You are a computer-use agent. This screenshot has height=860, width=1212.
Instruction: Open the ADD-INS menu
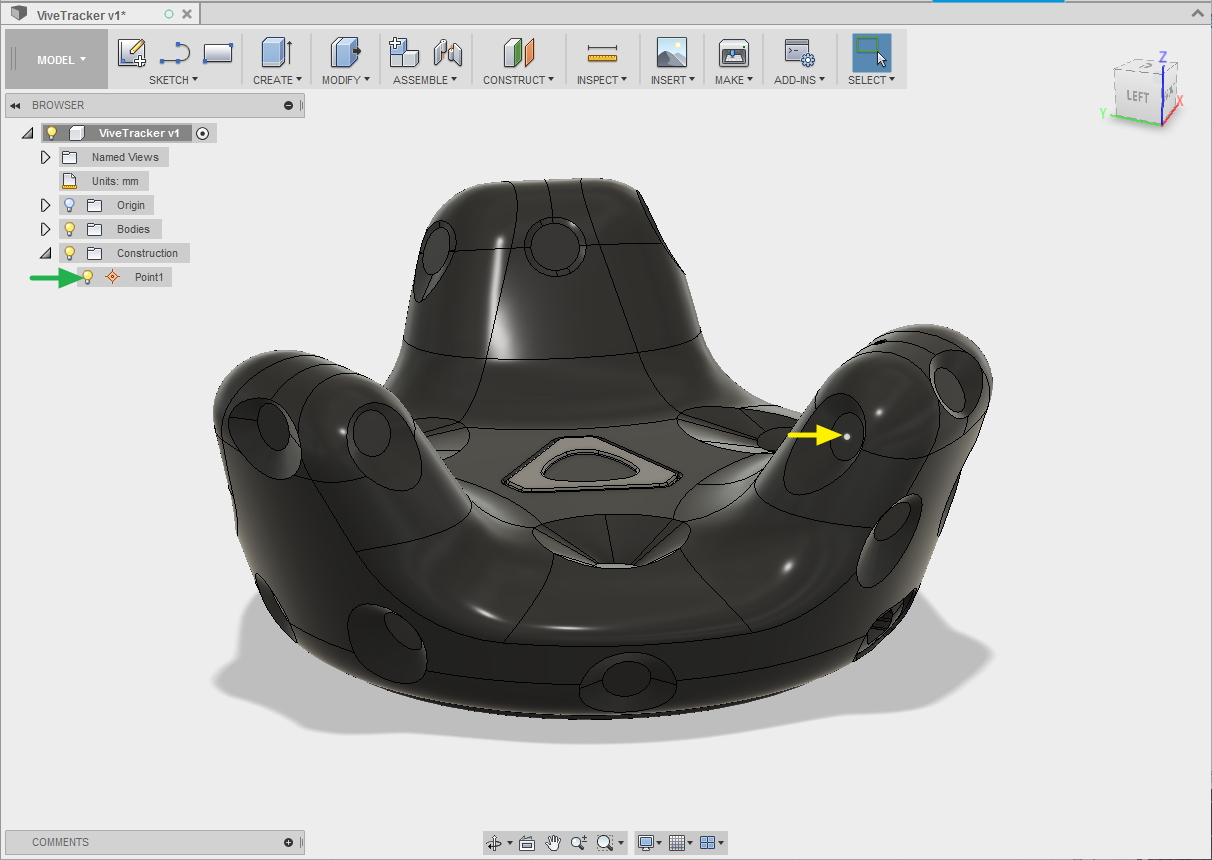click(799, 80)
